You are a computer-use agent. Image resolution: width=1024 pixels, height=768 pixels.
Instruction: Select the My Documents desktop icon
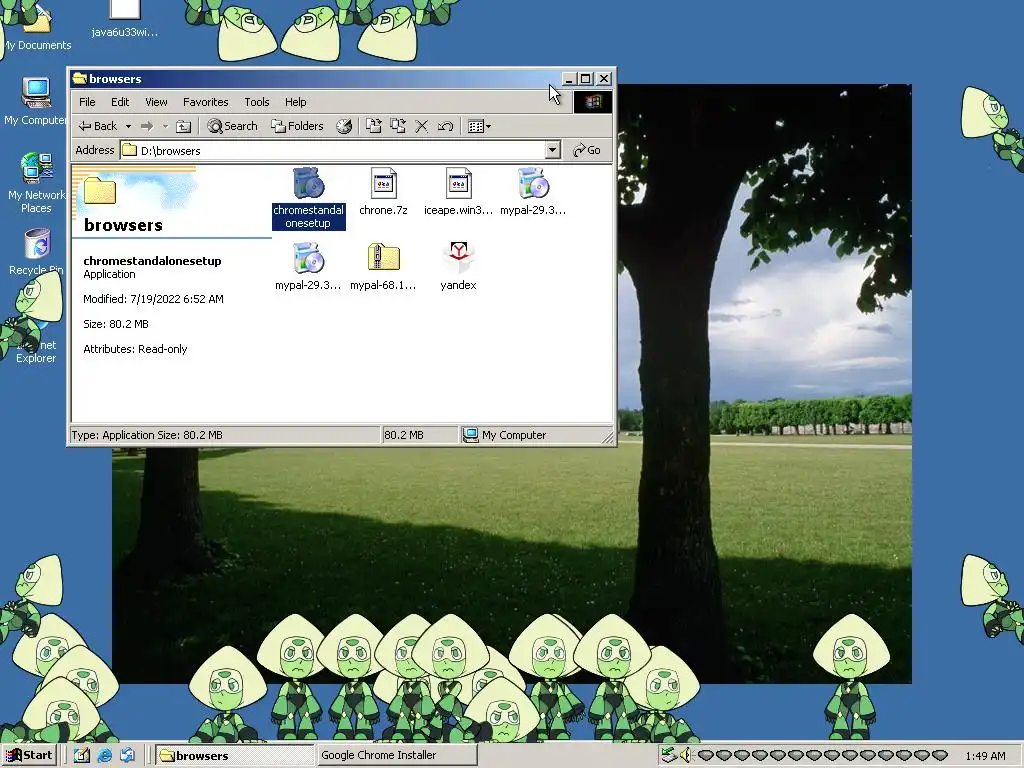tap(37, 29)
